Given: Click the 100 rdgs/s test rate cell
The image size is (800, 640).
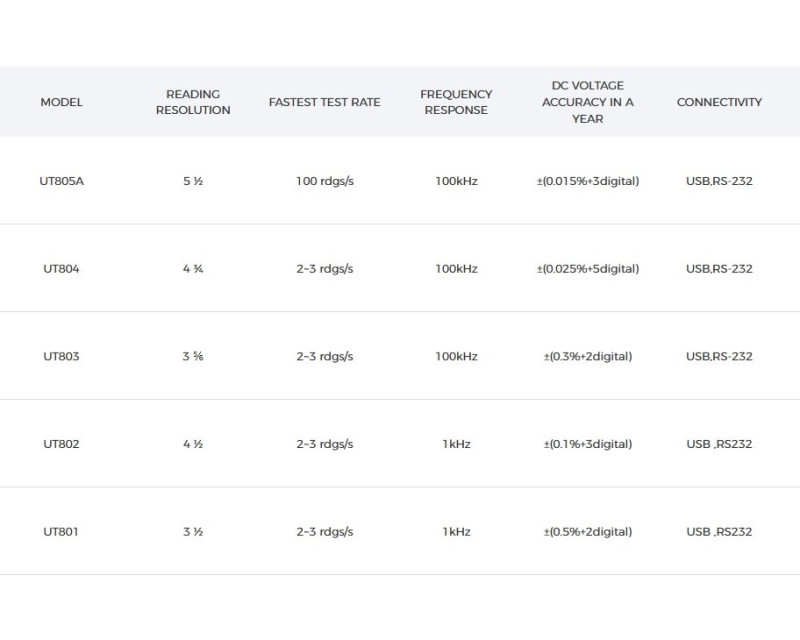Looking at the screenshot, I should (x=324, y=181).
